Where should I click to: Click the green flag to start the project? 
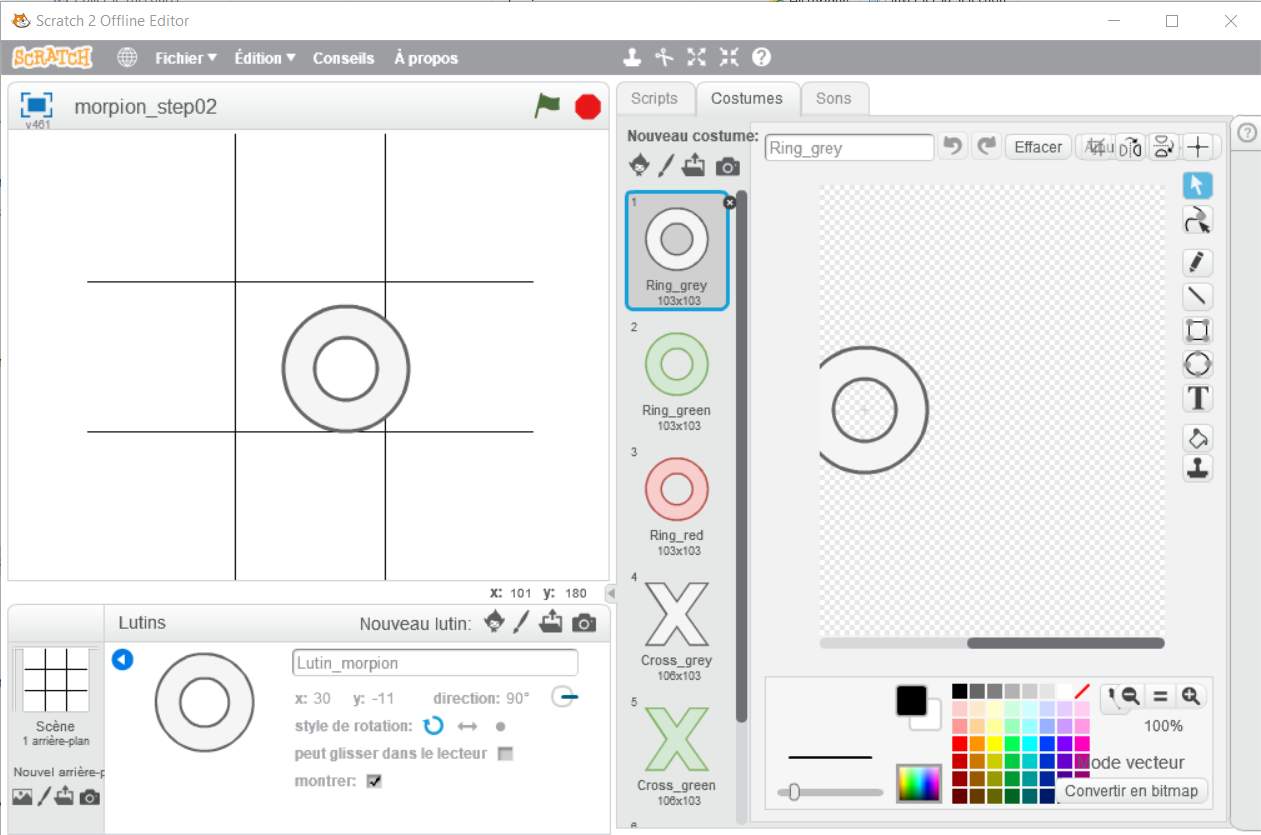click(x=547, y=105)
